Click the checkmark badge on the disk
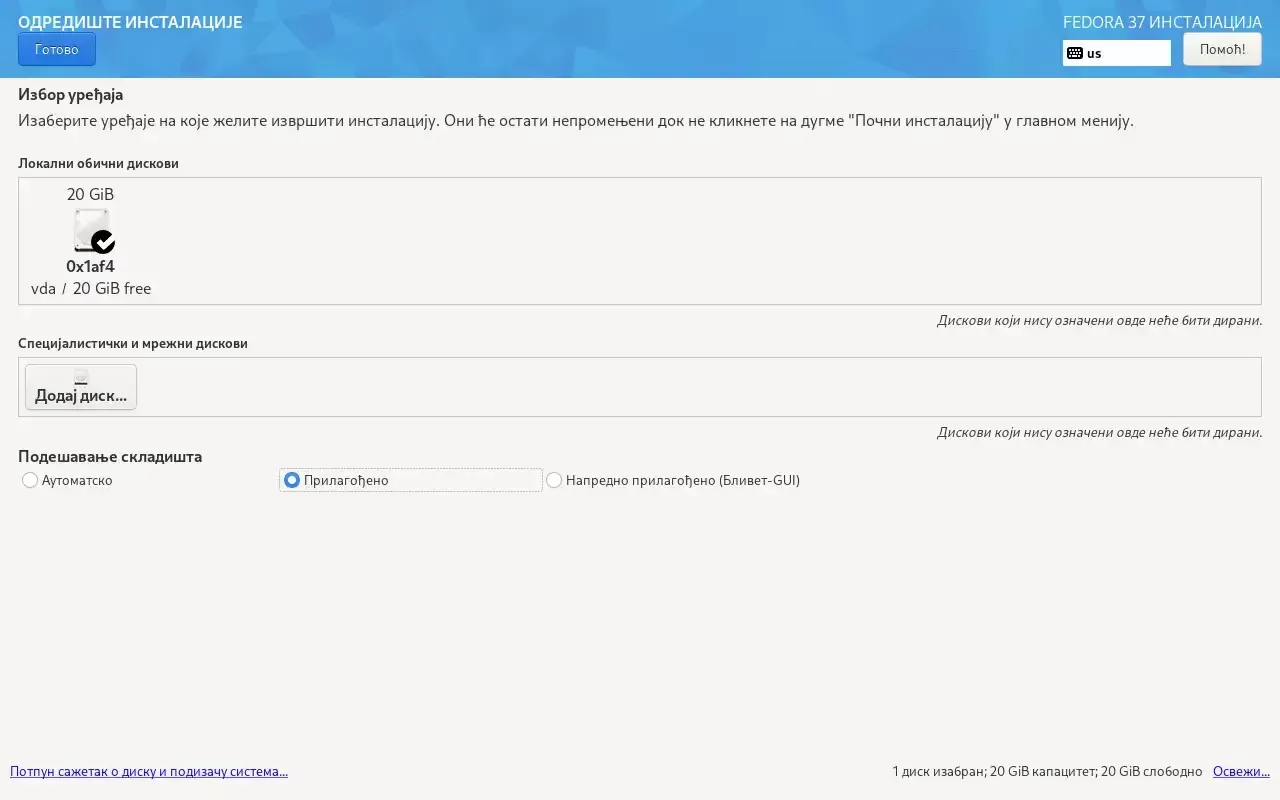The image size is (1280, 800). click(103, 242)
